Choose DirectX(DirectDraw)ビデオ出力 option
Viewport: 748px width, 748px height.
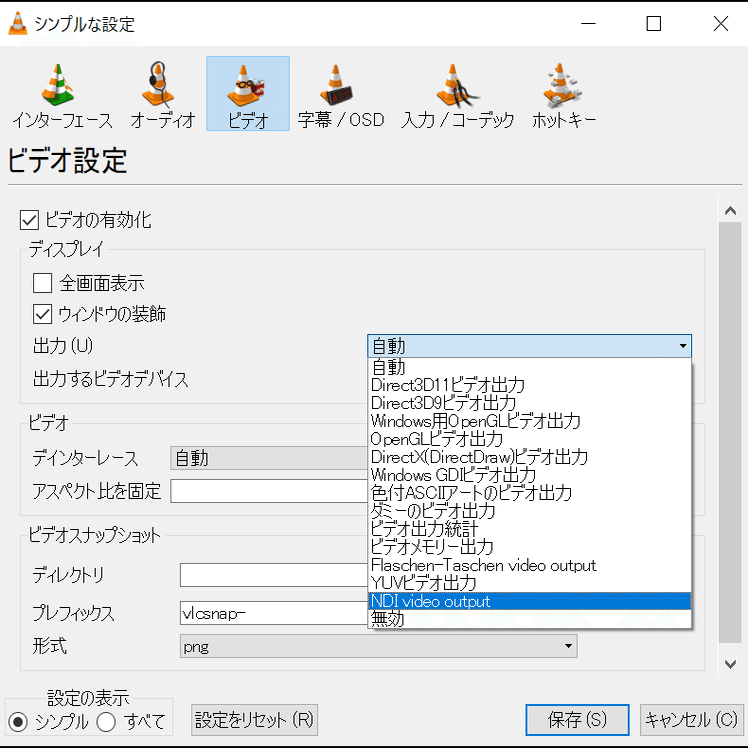[530, 457]
